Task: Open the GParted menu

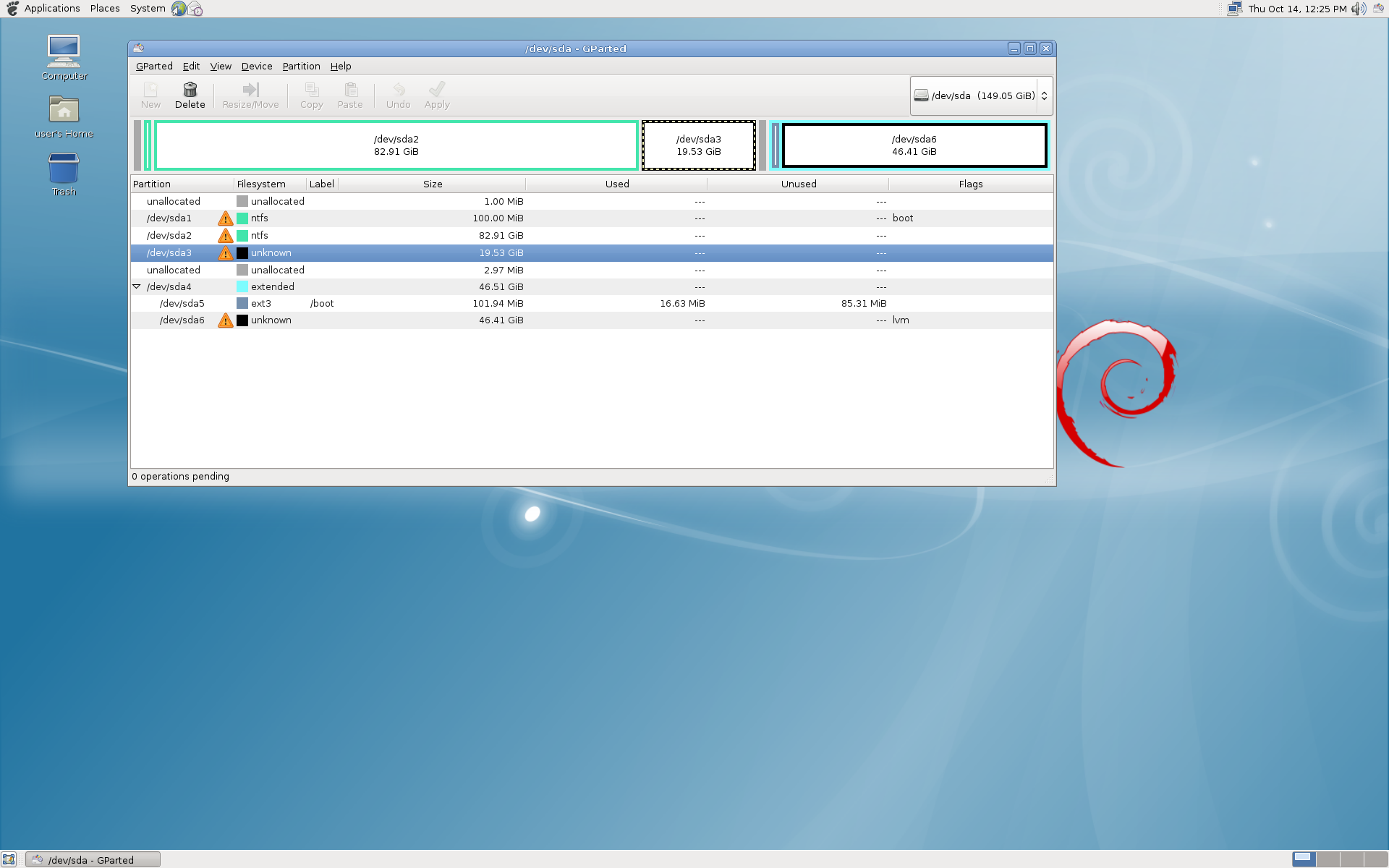Action: click(154, 67)
